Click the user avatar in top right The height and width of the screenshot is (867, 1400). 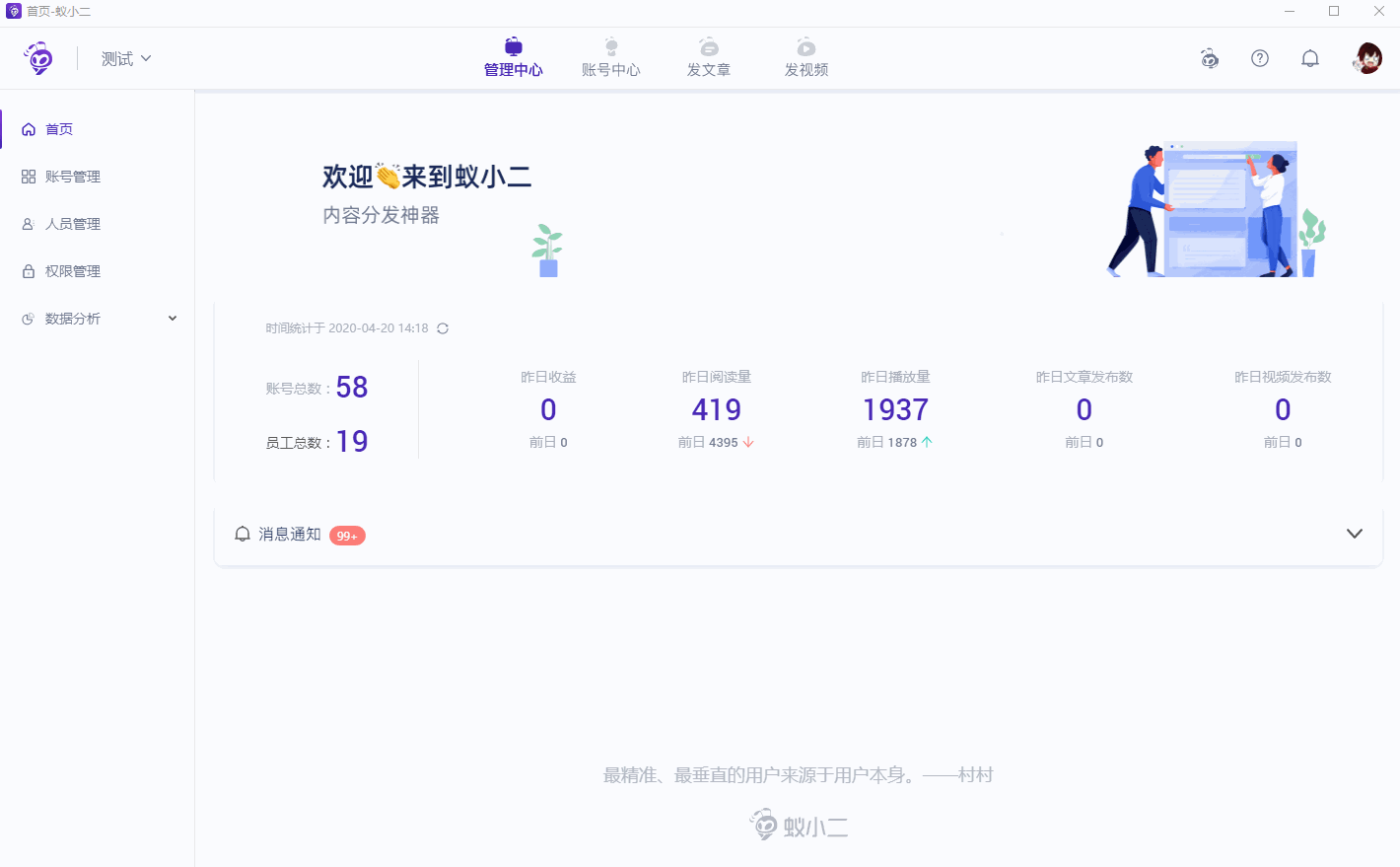pos(1367,58)
